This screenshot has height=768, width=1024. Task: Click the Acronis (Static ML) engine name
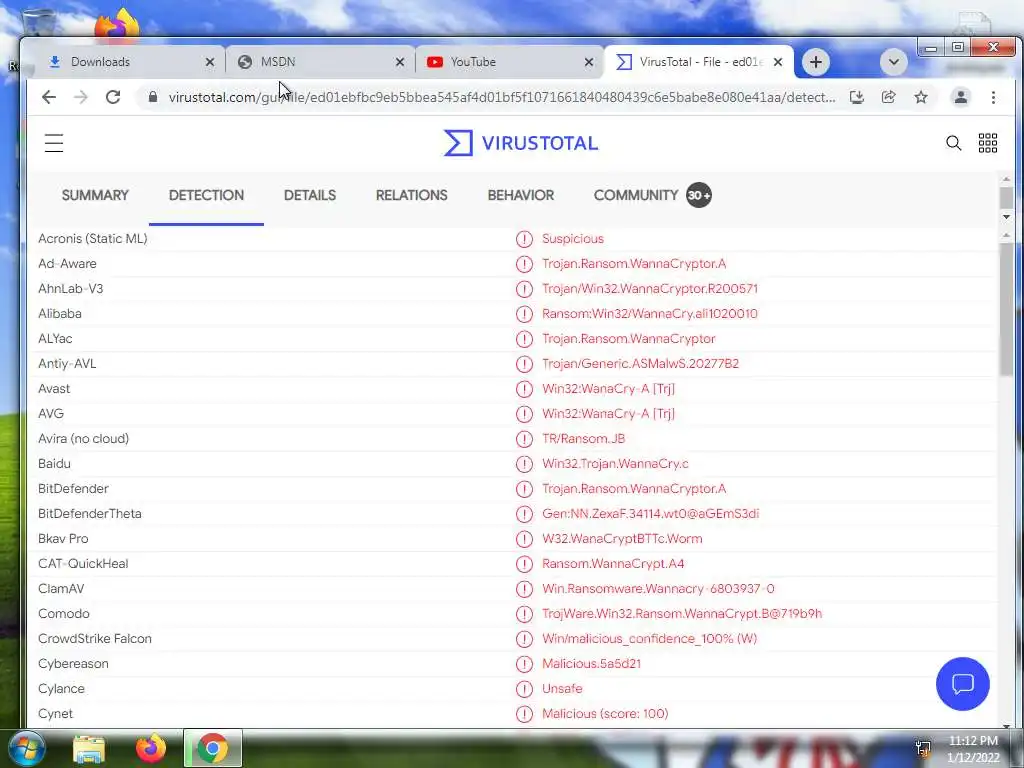click(93, 238)
